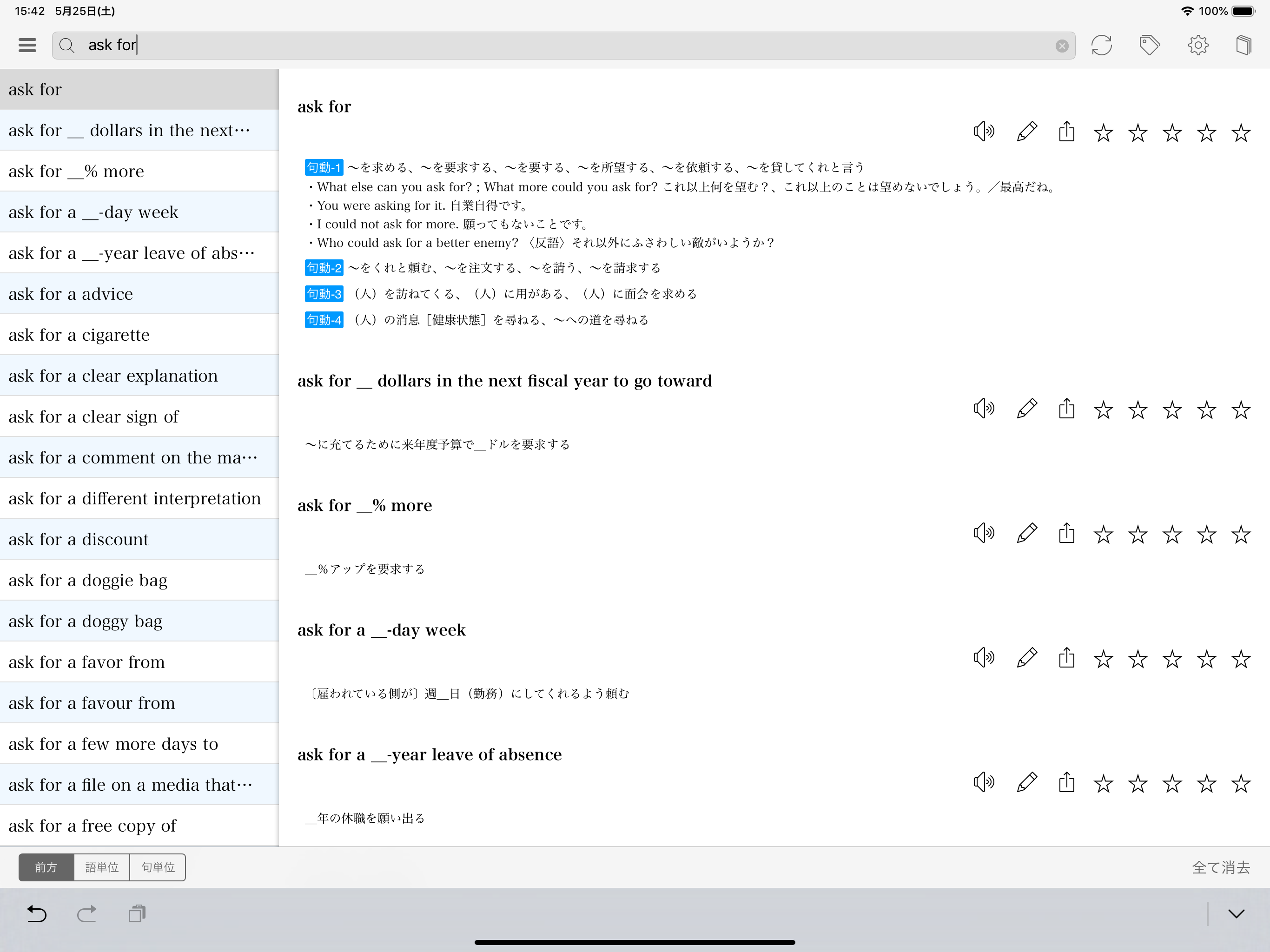Select 'ask for a clear explanation' result
This screenshot has height=952, width=1270.
pyautogui.click(x=139, y=376)
